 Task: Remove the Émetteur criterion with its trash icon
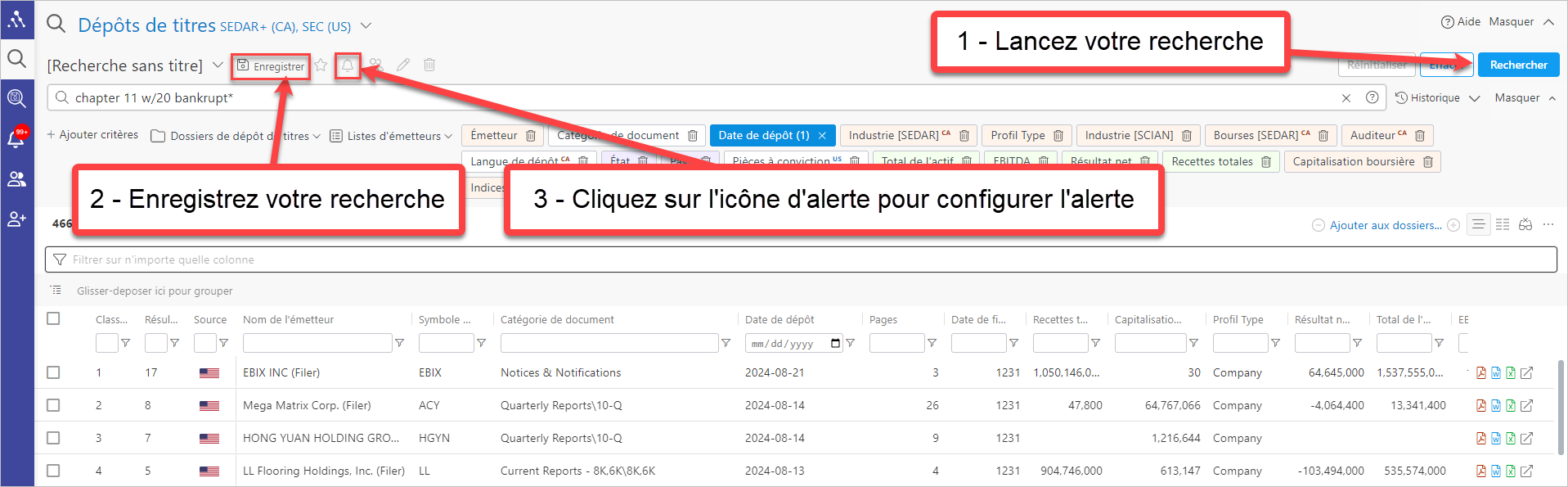click(x=531, y=136)
